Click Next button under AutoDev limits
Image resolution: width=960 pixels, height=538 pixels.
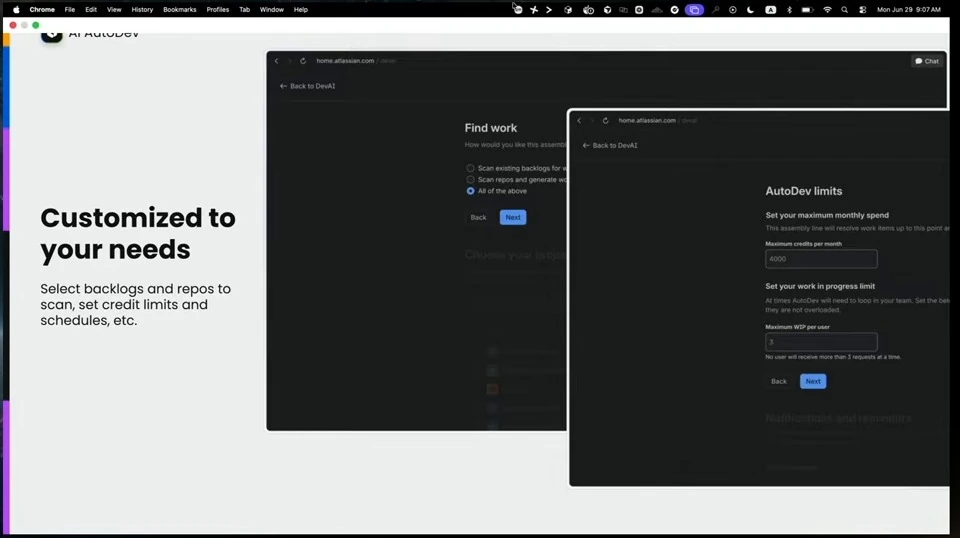pos(813,381)
